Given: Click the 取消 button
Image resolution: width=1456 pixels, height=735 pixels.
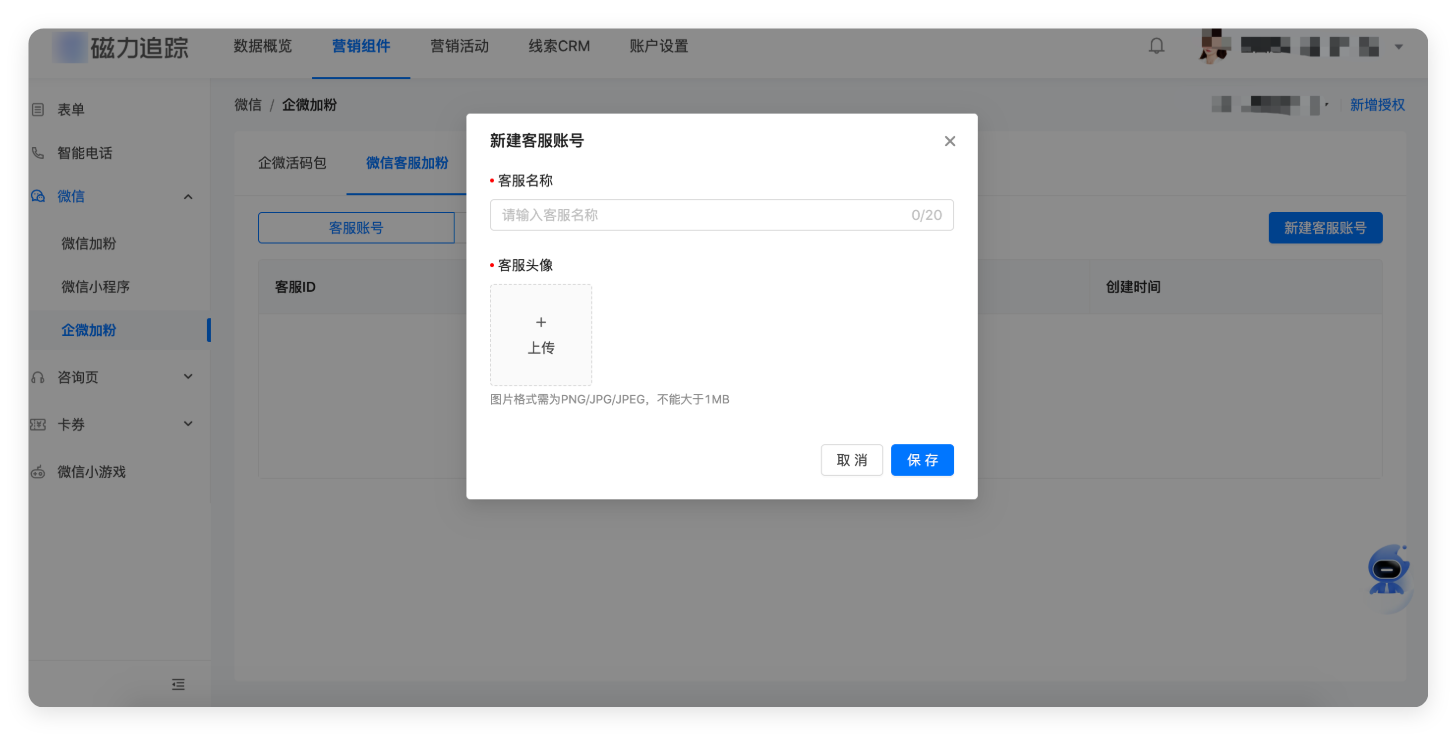Looking at the screenshot, I should pyautogui.click(x=852, y=460).
